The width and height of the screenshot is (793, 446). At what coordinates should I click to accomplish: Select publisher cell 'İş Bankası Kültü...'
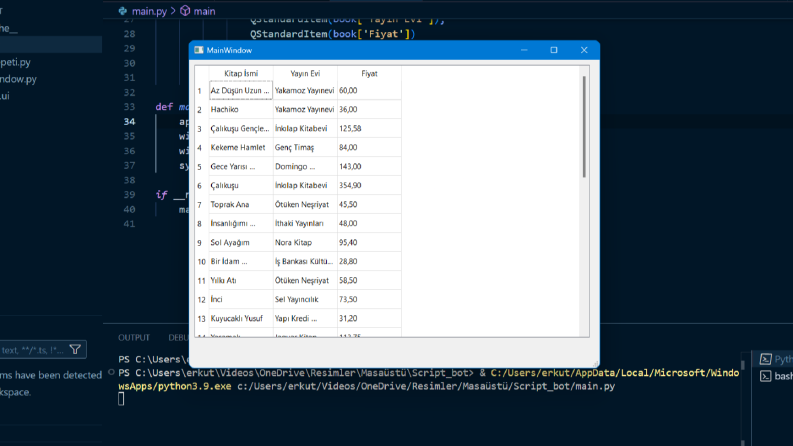click(x=305, y=261)
